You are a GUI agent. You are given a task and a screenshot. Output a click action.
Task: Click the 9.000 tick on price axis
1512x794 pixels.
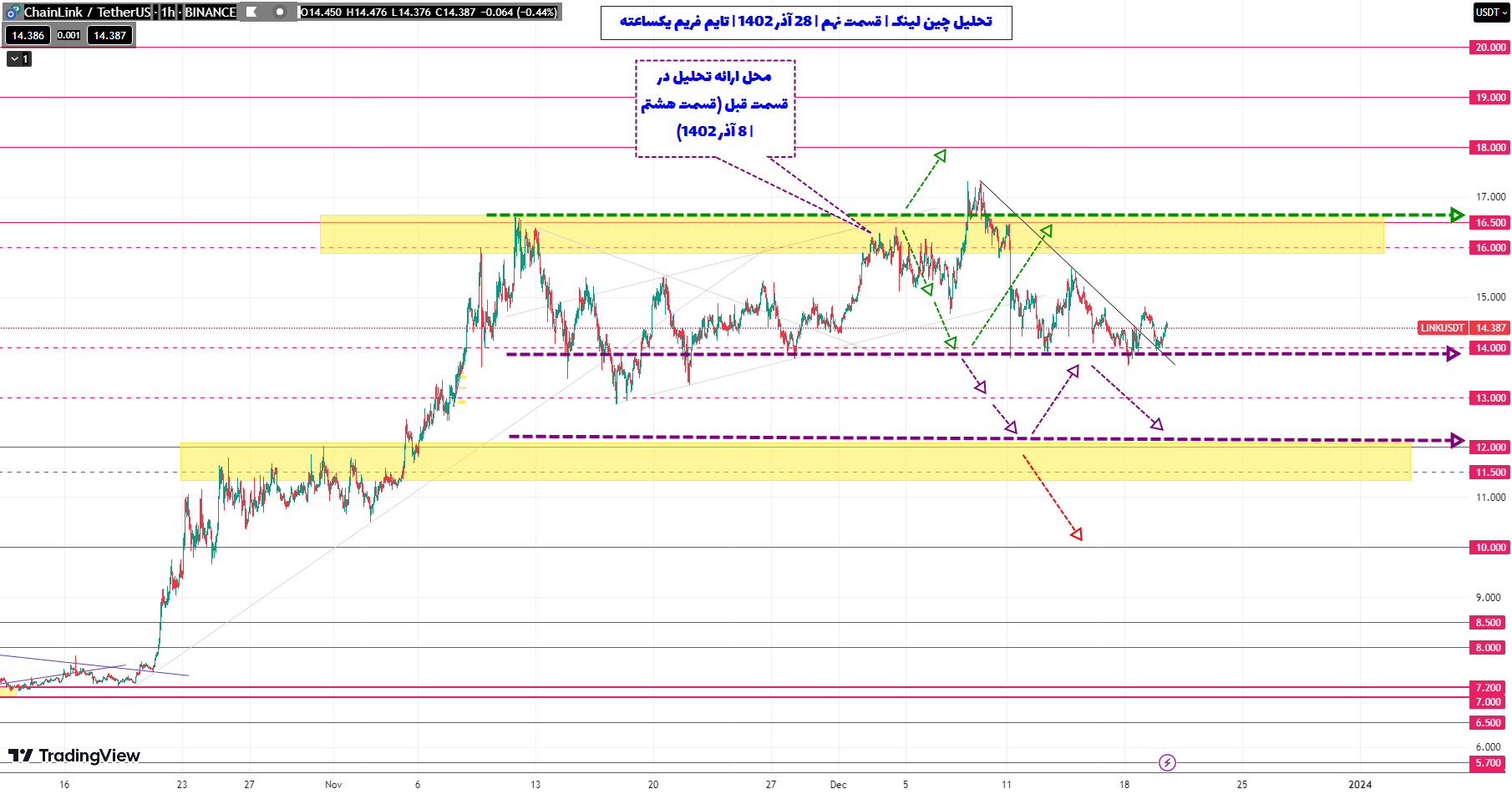pyautogui.click(x=1488, y=598)
